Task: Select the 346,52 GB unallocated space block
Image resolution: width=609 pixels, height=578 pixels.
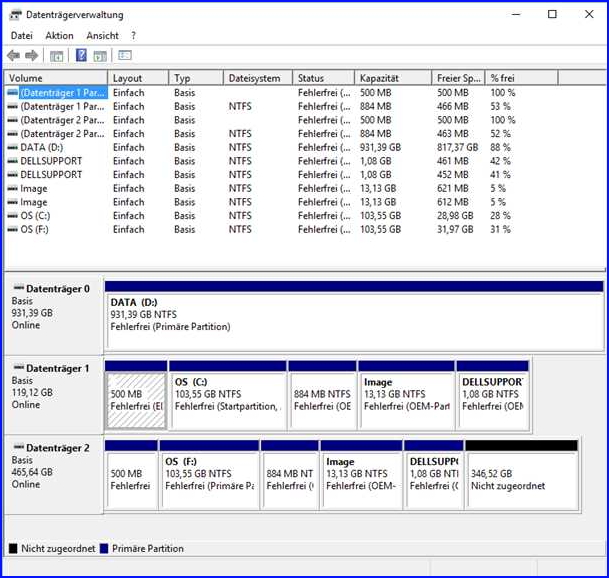Action: tap(521, 479)
